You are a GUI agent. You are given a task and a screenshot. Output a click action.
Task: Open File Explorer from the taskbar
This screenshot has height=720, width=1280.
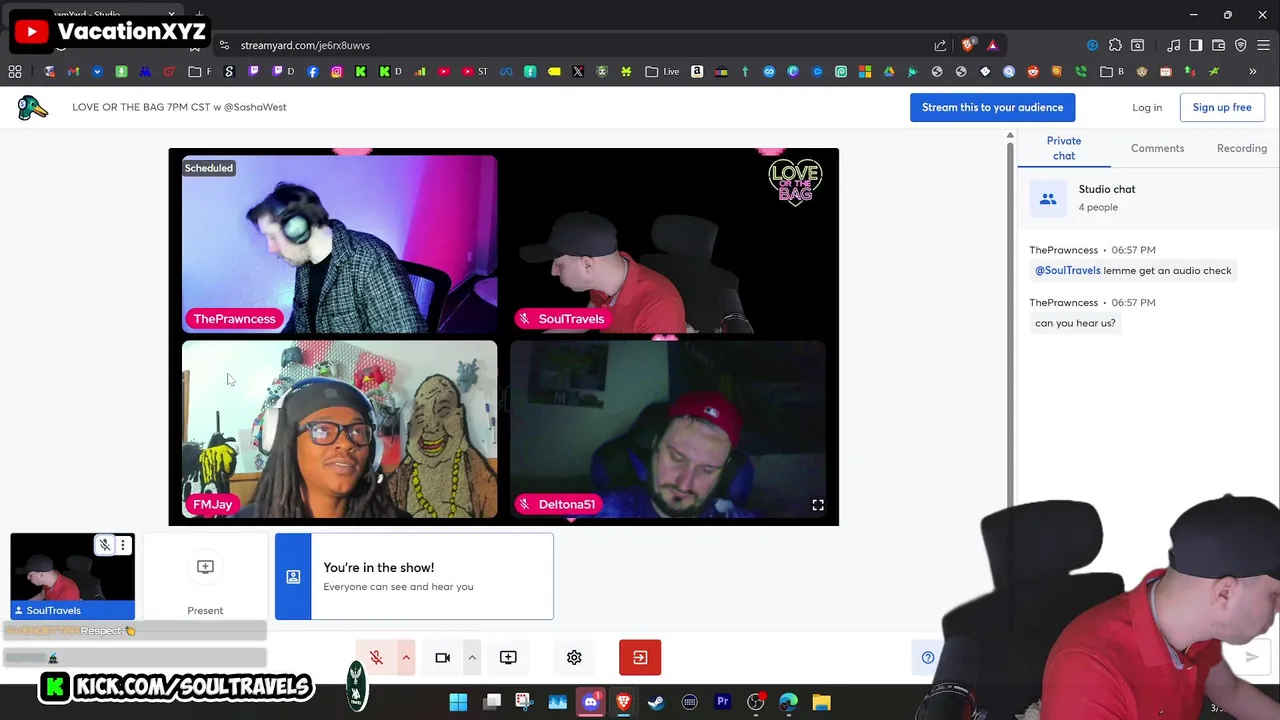click(x=821, y=702)
